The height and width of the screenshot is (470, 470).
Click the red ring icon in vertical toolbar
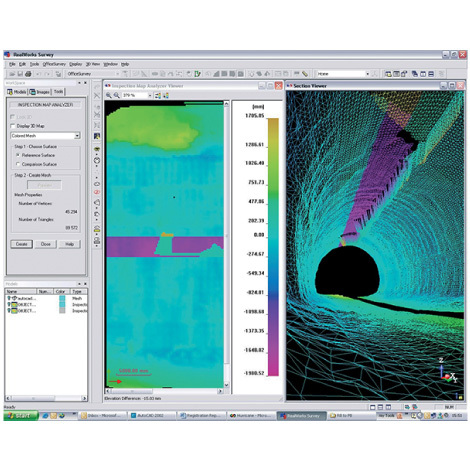coord(97,192)
